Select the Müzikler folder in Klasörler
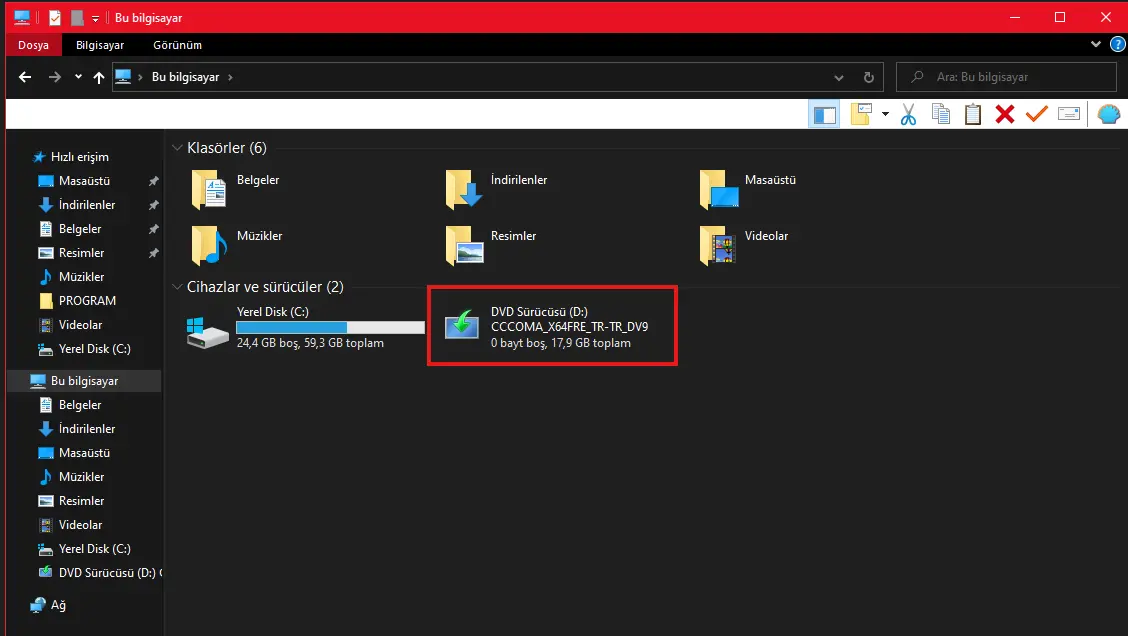This screenshot has width=1128, height=636. 237,245
